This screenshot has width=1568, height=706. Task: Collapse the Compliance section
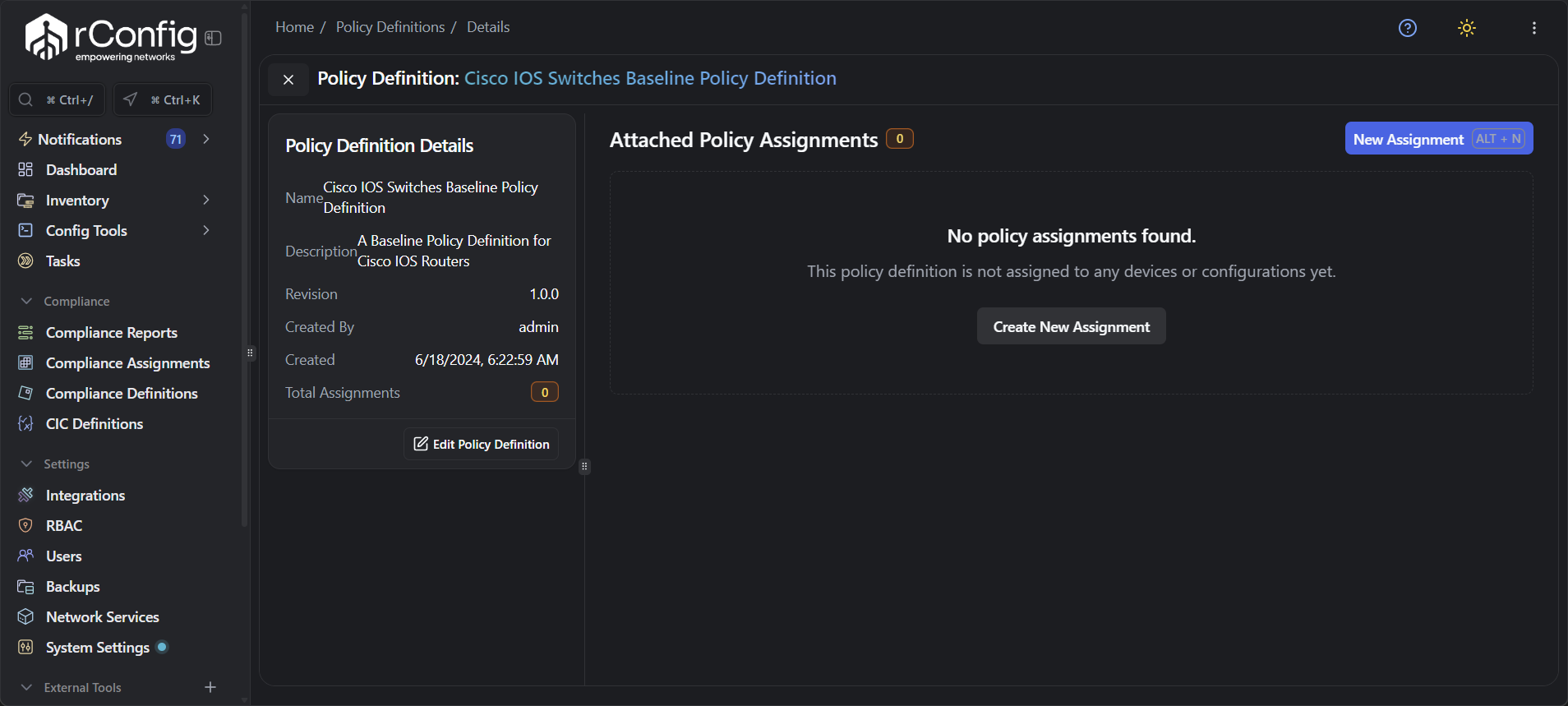pos(26,301)
